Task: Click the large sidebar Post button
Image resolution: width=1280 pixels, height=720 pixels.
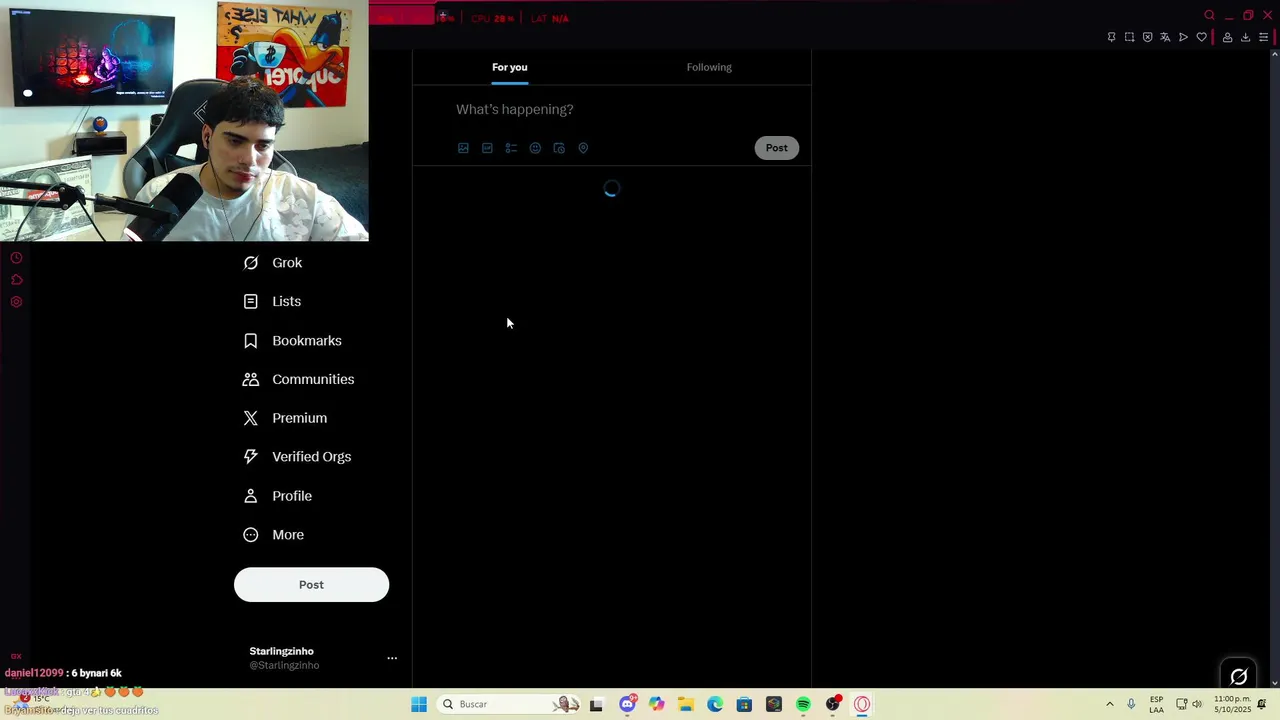Action: pyautogui.click(x=311, y=585)
